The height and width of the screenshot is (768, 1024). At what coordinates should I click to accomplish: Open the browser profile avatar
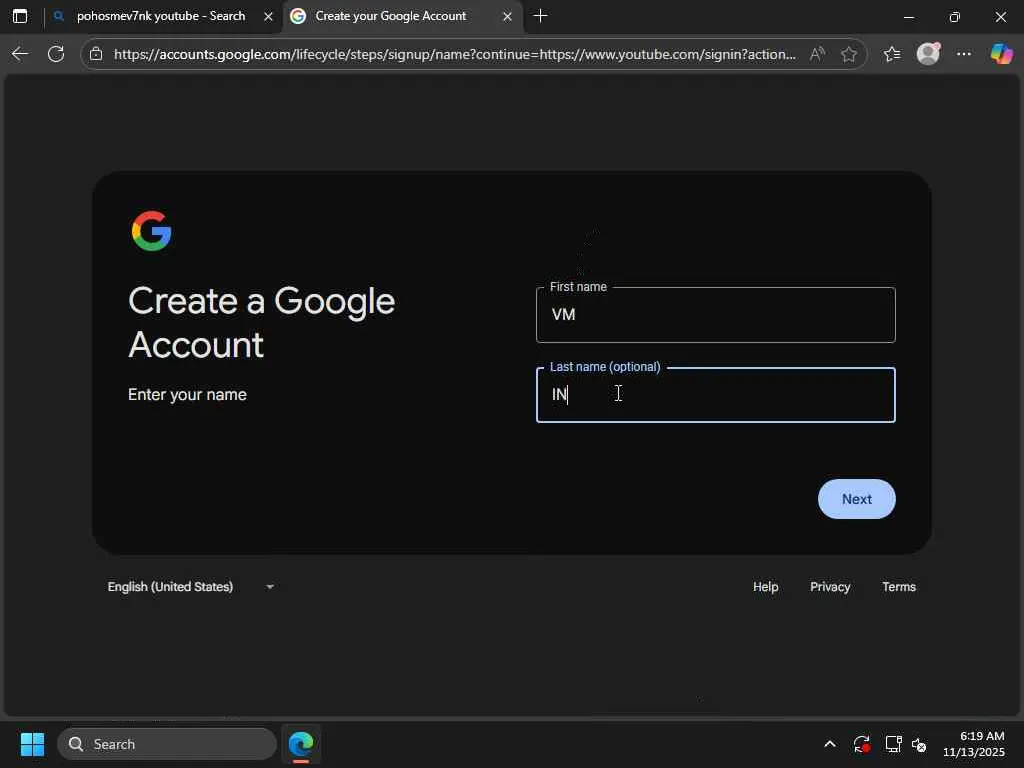coord(928,54)
